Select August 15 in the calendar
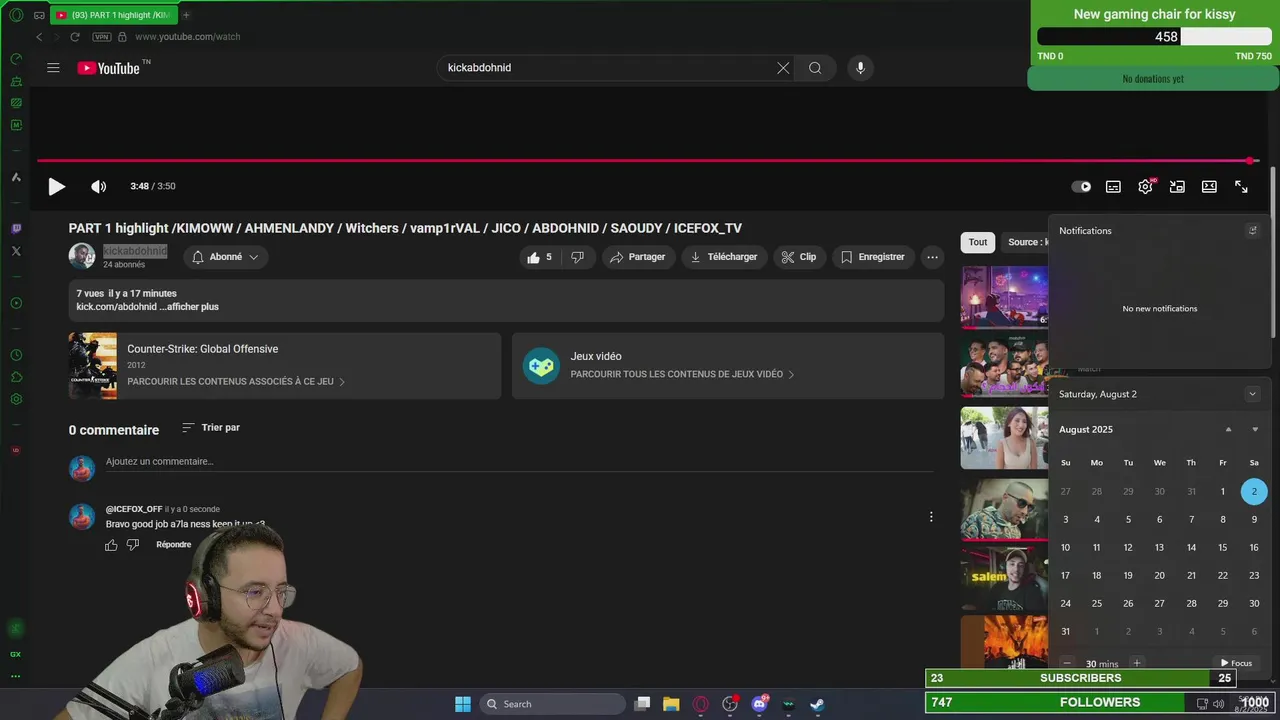The width and height of the screenshot is (1280, 720). 1222,547
